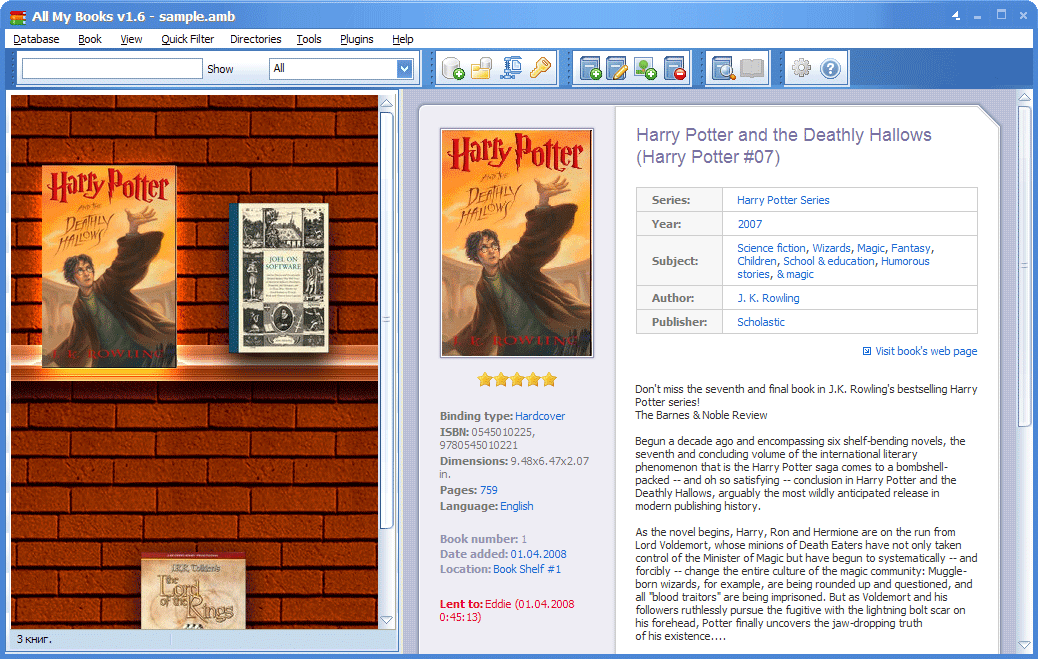Image resolution: width=1038 pixels, height=659 pixels.
Task: Click the year 2007 link
Action: [750, 224]
